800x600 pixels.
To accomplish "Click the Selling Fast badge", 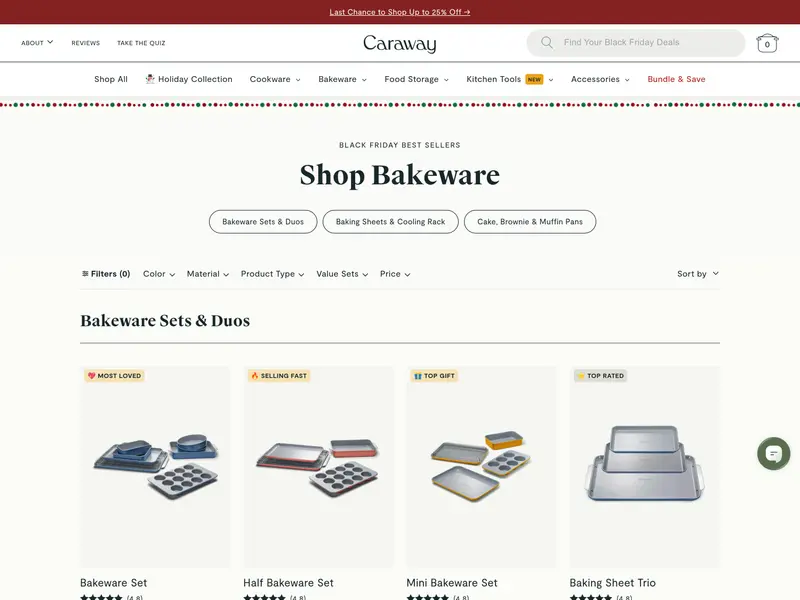I will point(279,376).
